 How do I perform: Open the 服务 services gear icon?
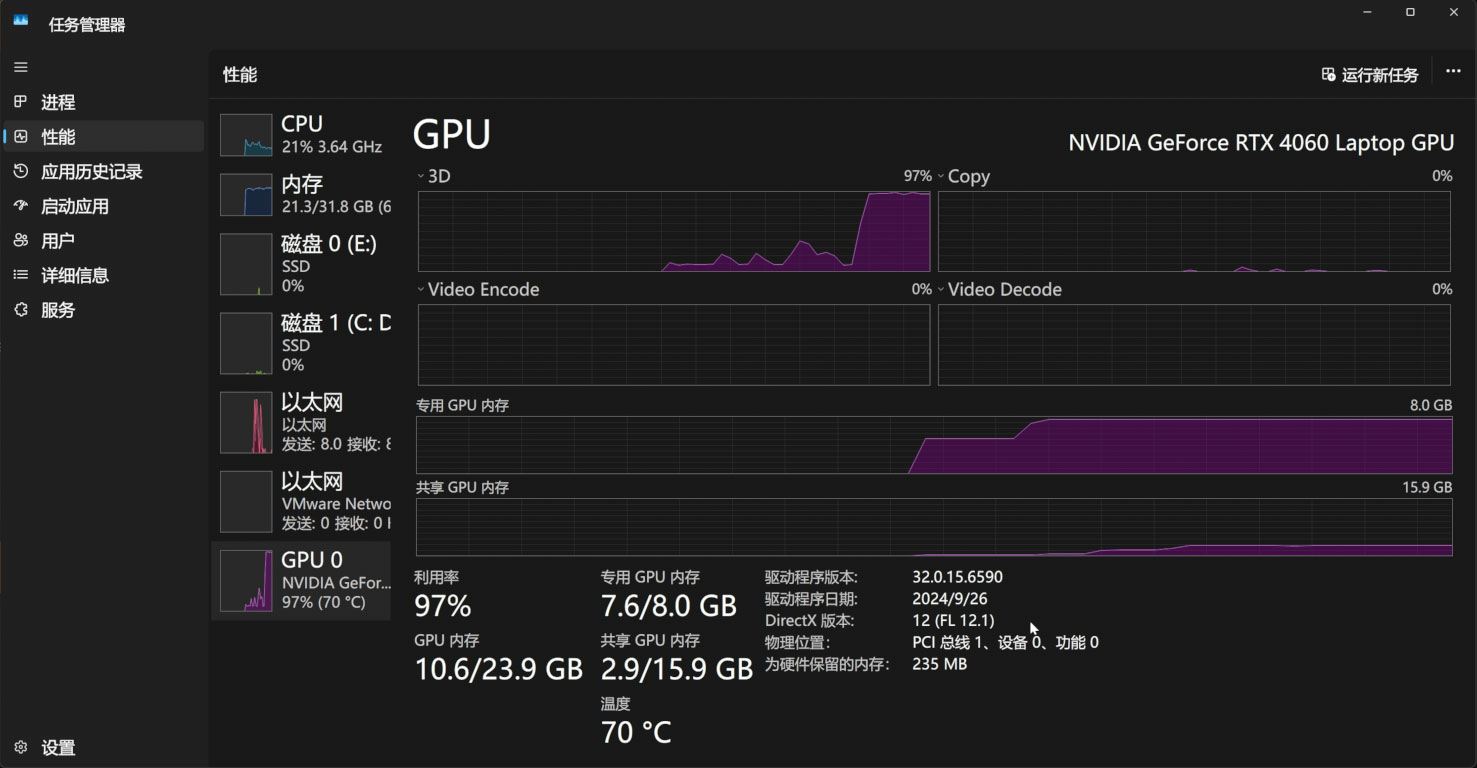pyautogui.click(x=21, y=310)
